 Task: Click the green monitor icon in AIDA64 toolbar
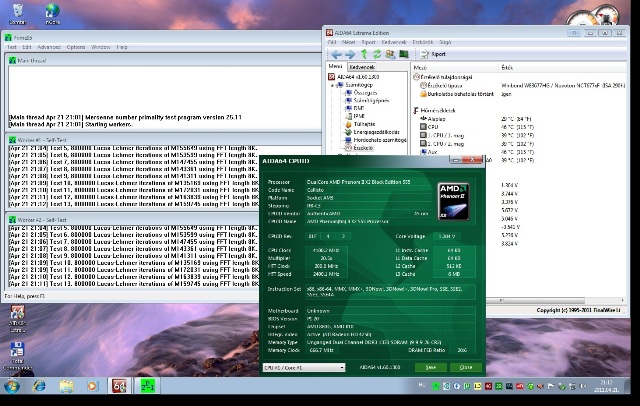[x=404, y=54]
